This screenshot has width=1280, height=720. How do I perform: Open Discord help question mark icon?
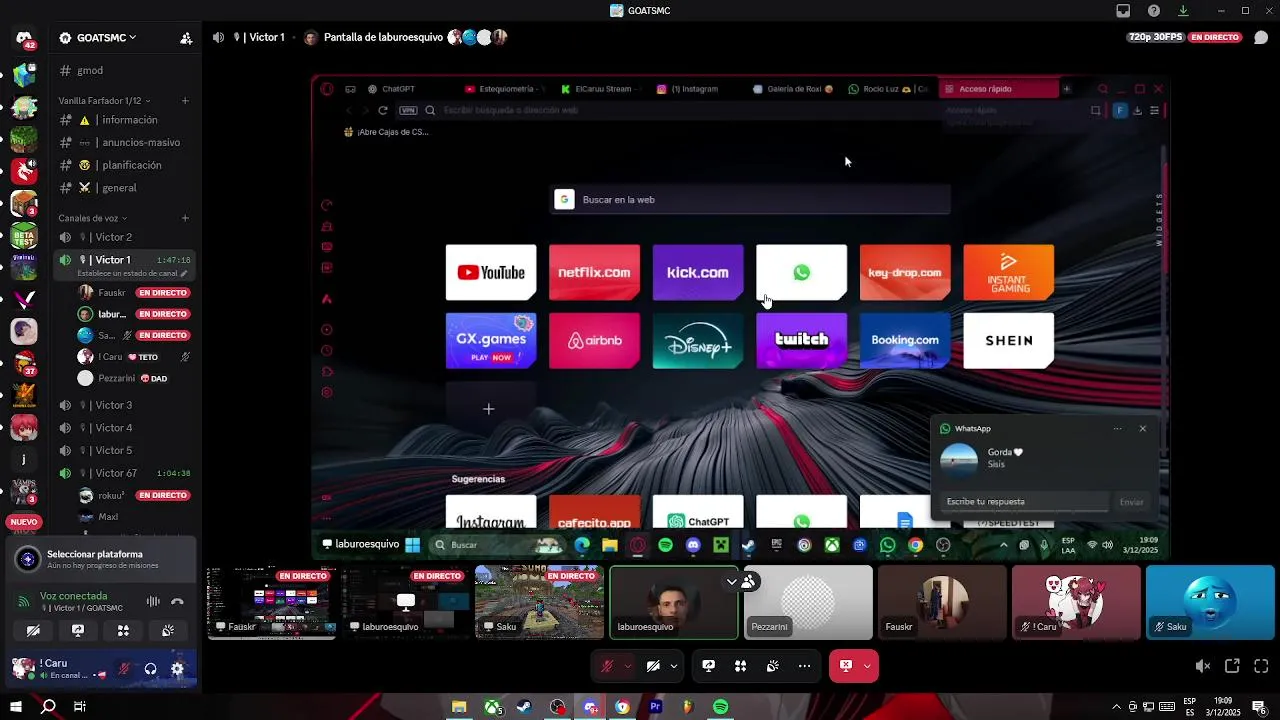[1154, 11]
